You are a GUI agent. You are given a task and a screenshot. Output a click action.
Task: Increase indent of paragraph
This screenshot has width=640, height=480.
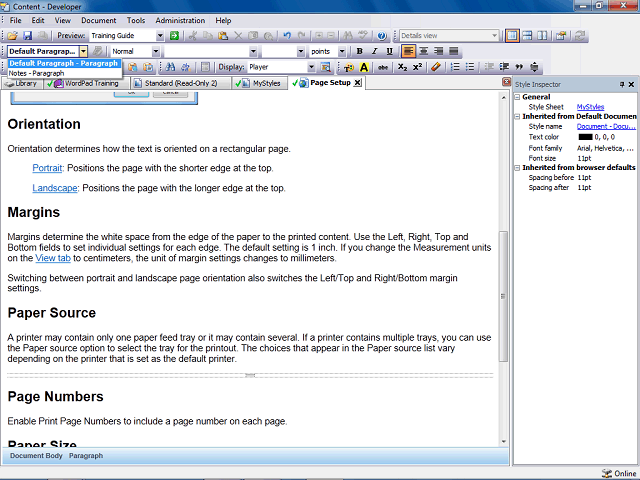504,67
